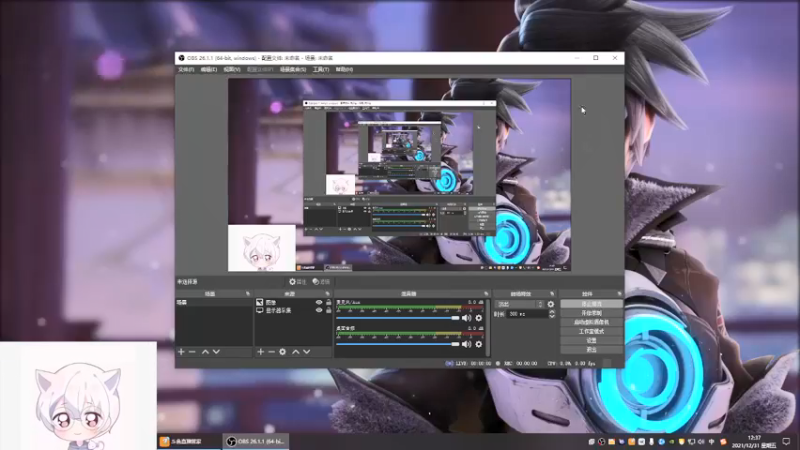Screen dimensions: 800x450
Task: Open the View menu
Action: (x=232, y=69)
